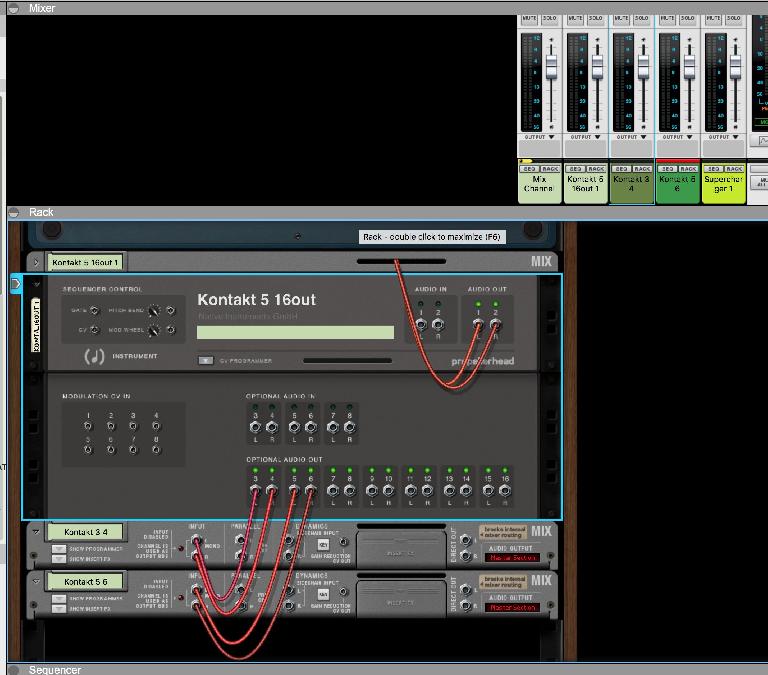Open Kontakt 5 16out 1 OUTPUT dropdown
This screenshot has height=675, width=768.
coord(585,137)
